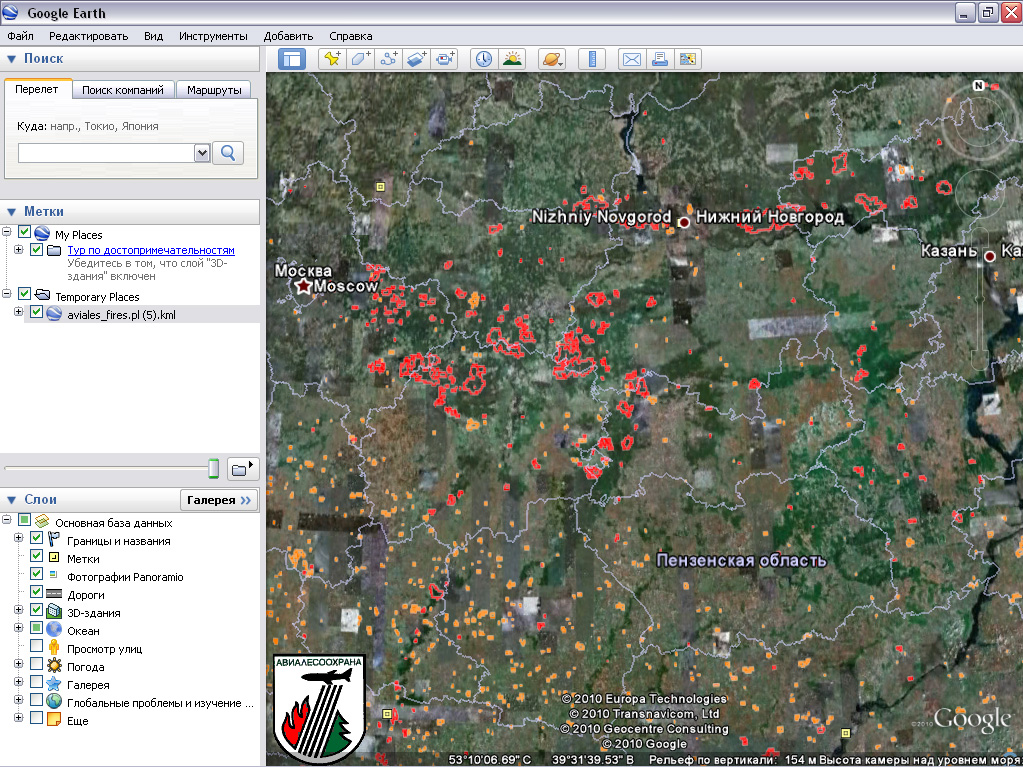Screen dimensions: 1023x768
Task: Click the 3D buildings layer icon
Action: [54, 613]
